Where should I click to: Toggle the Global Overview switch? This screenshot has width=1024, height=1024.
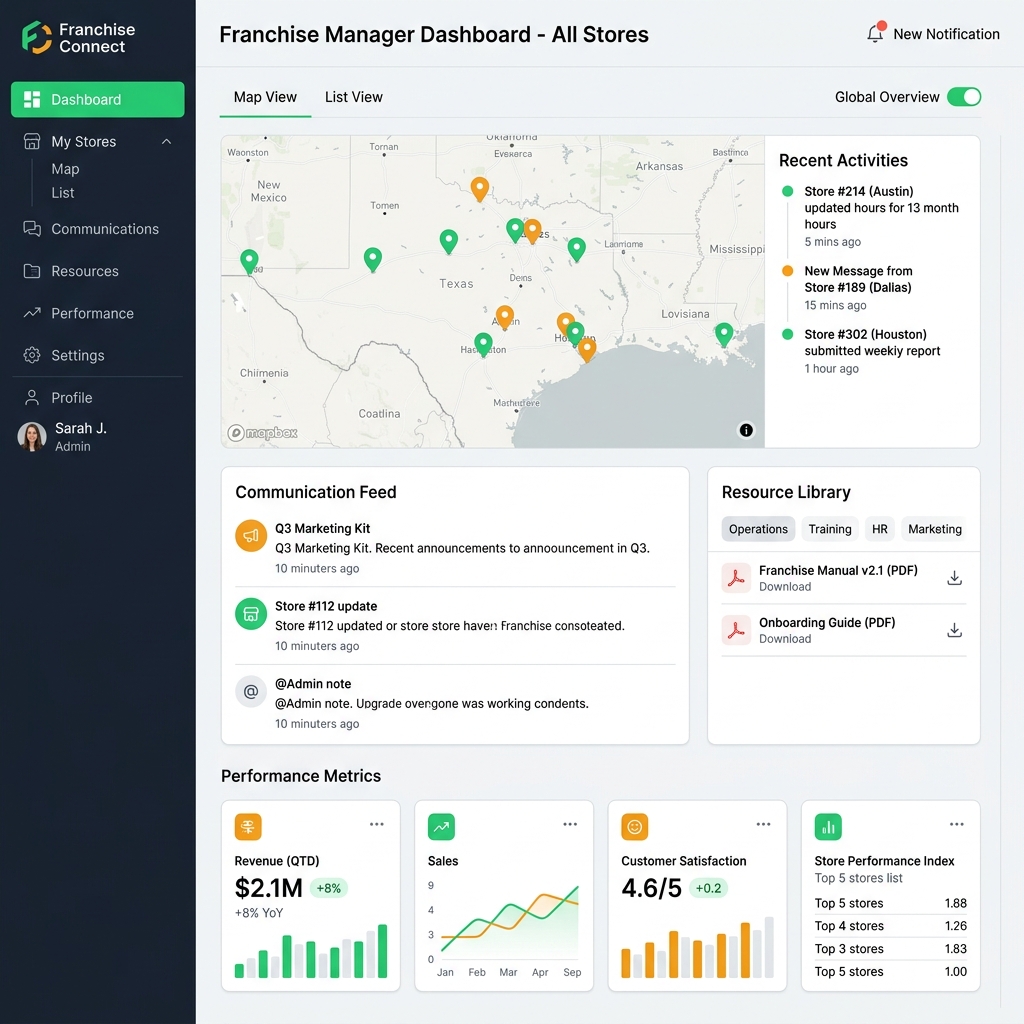964,97
